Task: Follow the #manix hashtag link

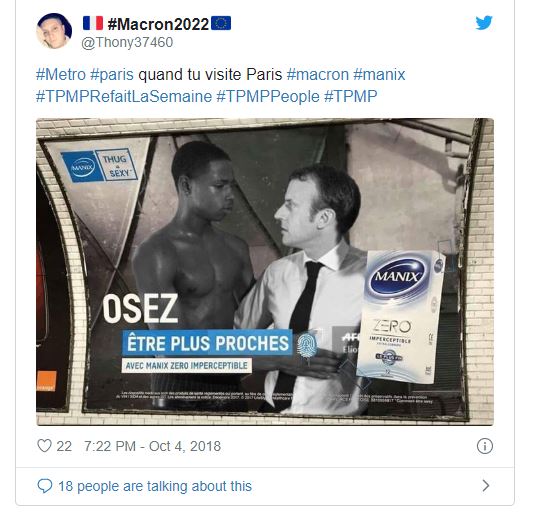Action: click(379, 75)
